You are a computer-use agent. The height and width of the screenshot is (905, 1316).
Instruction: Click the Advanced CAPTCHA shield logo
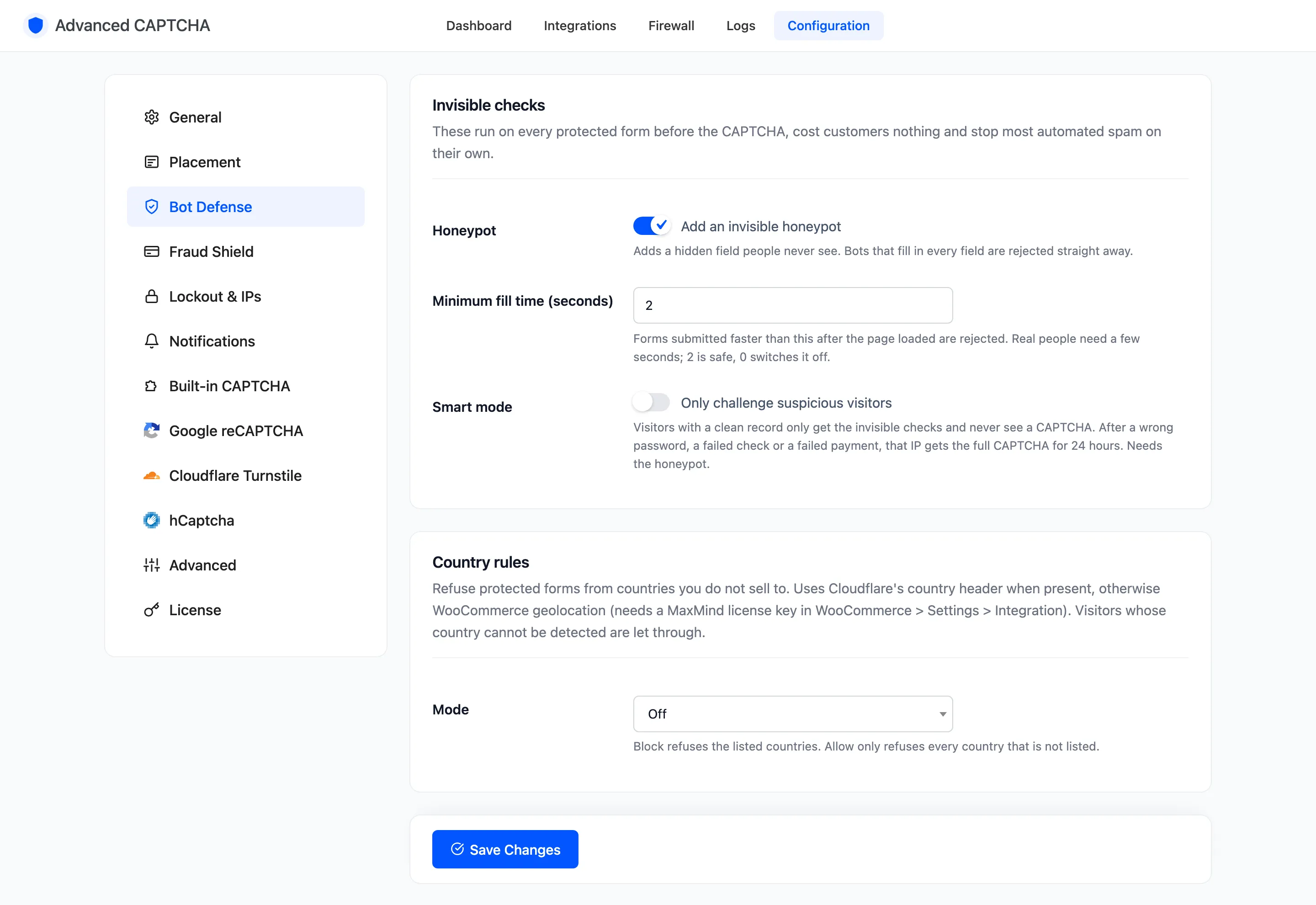tap(36, 26)
